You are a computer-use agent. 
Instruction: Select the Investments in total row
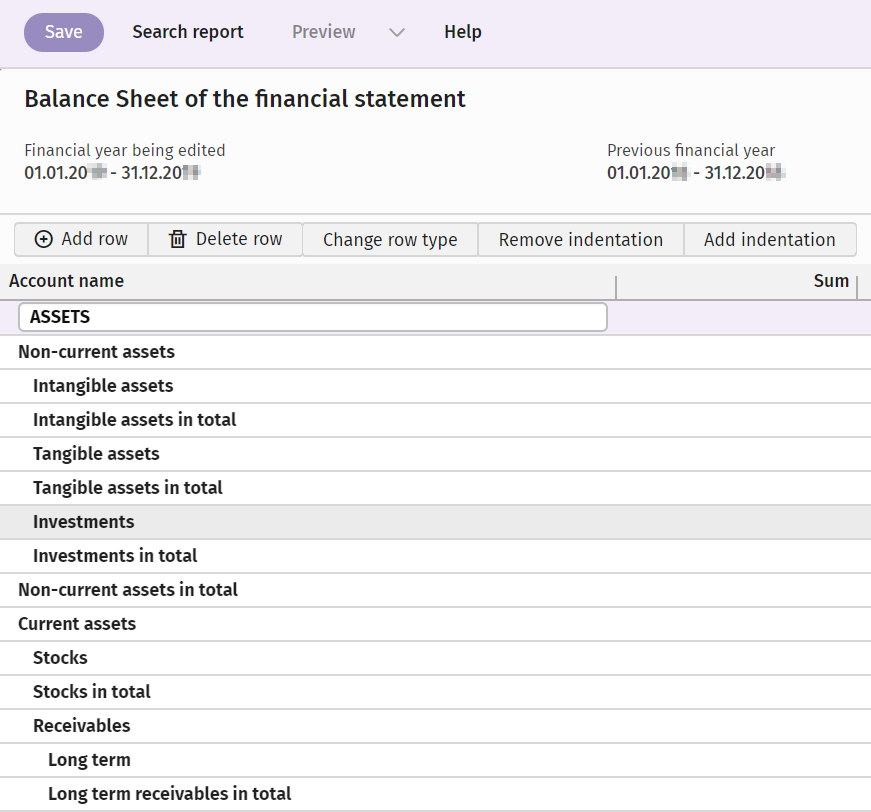point(436,556)
